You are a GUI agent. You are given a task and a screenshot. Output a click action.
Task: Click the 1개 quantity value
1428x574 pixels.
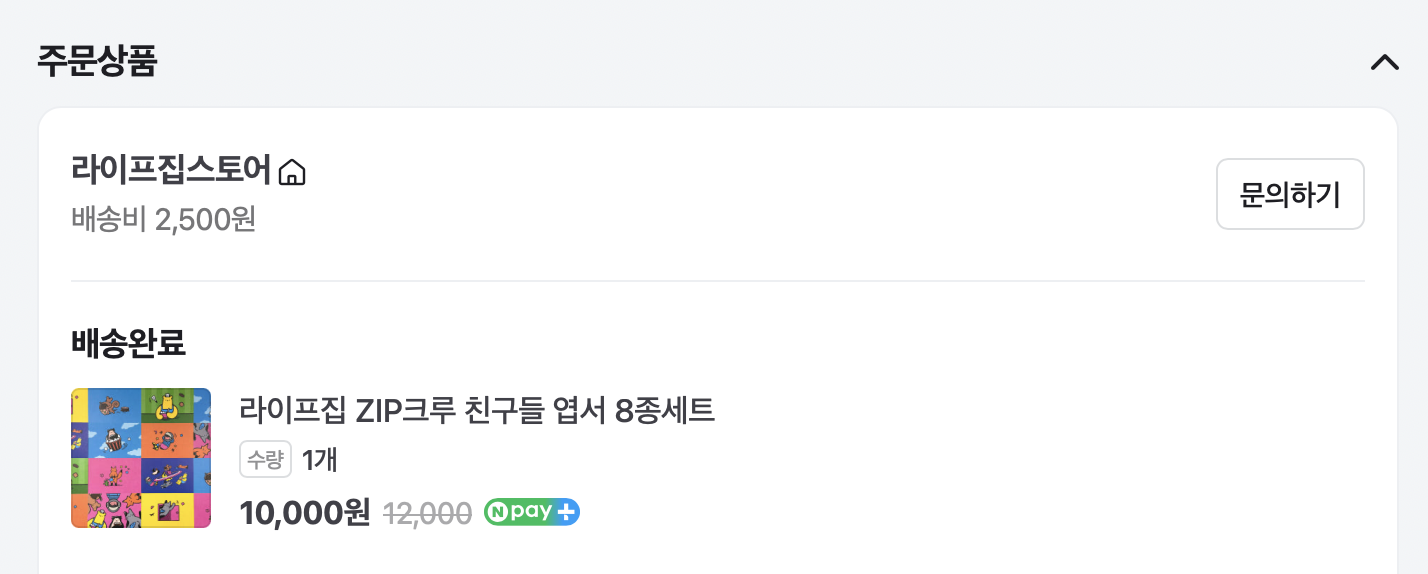coord(320,459)
